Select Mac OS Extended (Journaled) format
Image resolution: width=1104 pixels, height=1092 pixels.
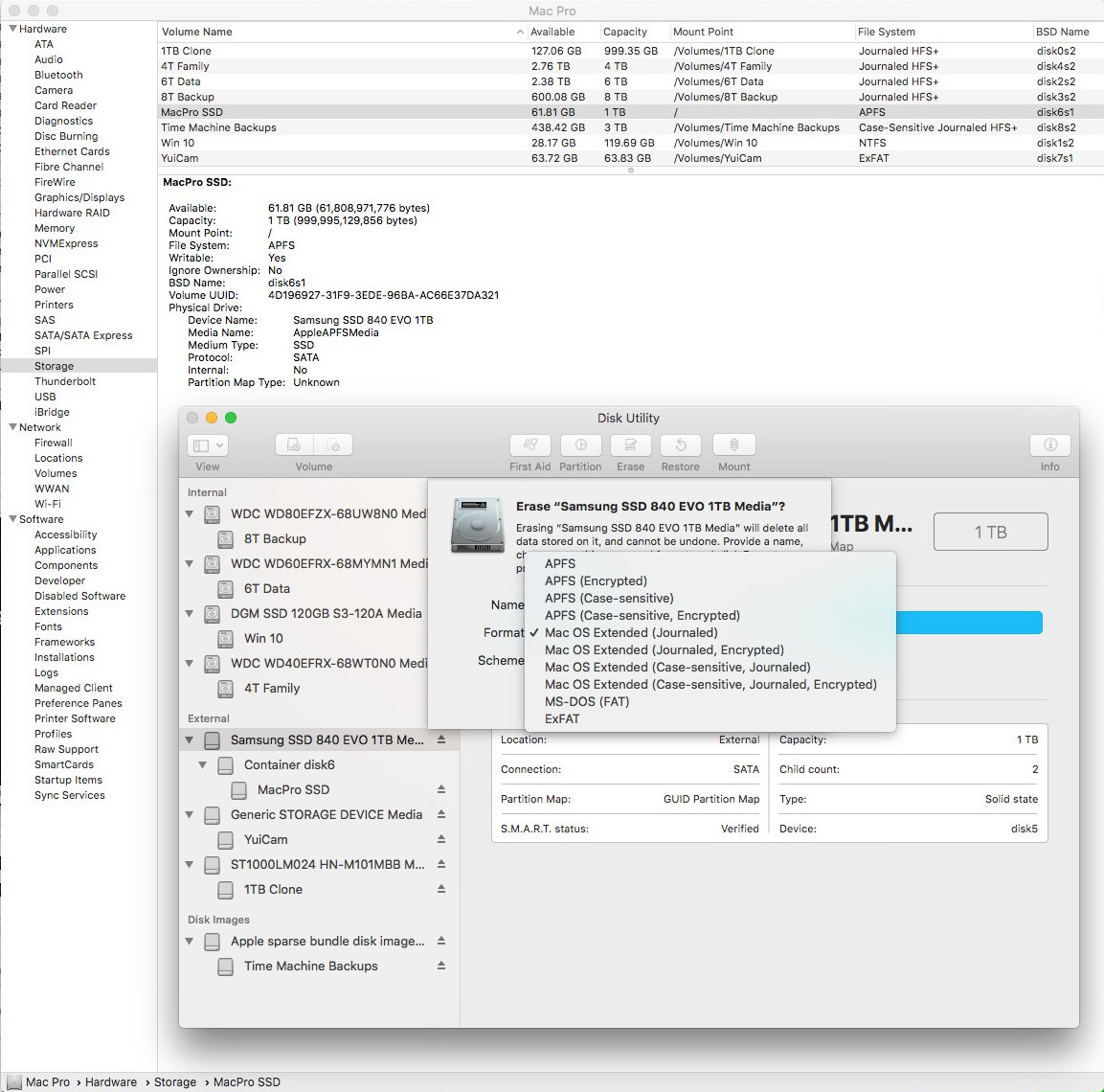pyautogui.click(x=710, y=632)
